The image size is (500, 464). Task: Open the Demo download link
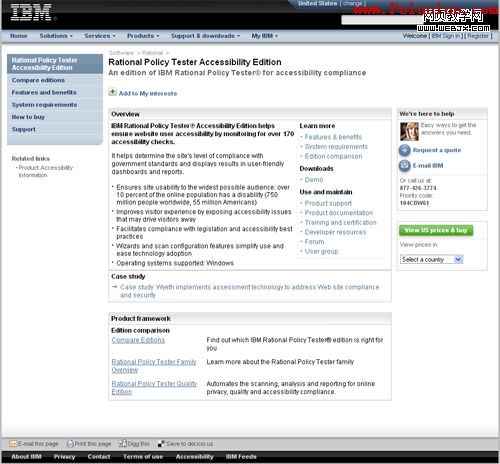click(314, 180)
